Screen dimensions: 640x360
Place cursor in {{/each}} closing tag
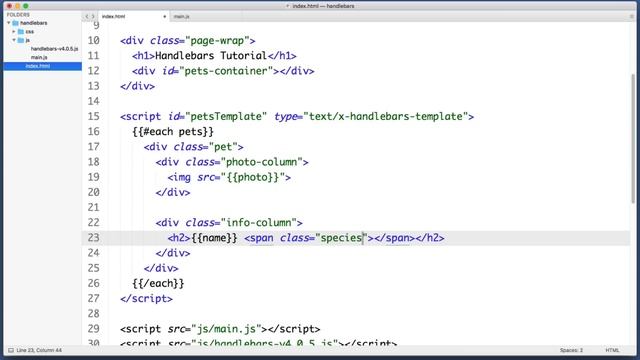[x=158, y=283]
